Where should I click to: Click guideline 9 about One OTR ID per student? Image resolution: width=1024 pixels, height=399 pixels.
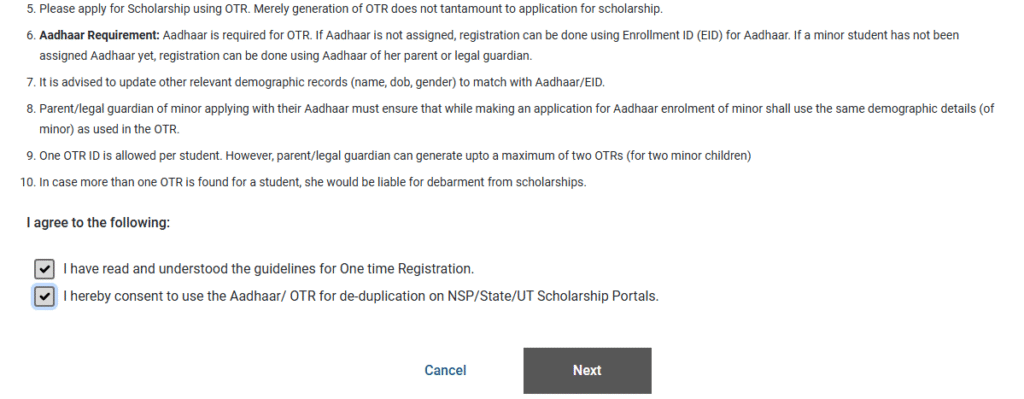click(x=389, y=155)
